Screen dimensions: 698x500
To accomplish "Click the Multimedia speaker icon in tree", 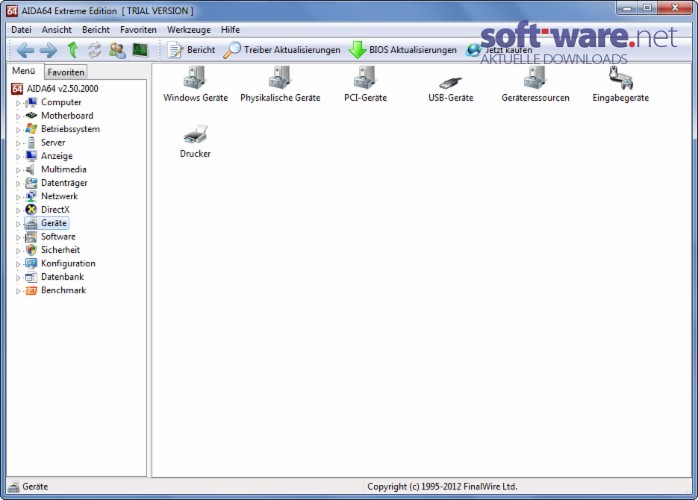I will coord(30,170).
